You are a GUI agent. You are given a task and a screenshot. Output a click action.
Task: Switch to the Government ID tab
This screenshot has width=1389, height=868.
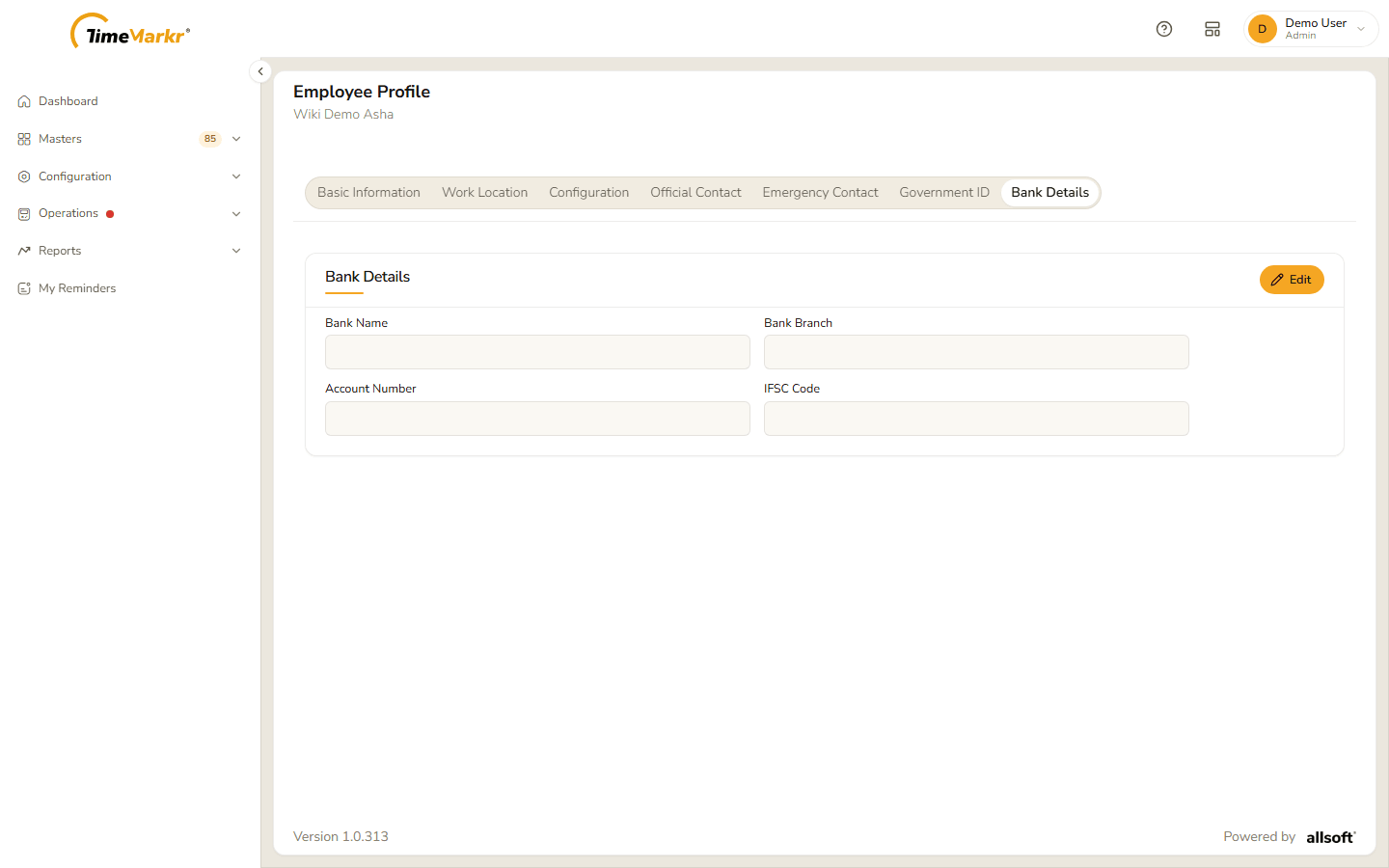point(944,193)
